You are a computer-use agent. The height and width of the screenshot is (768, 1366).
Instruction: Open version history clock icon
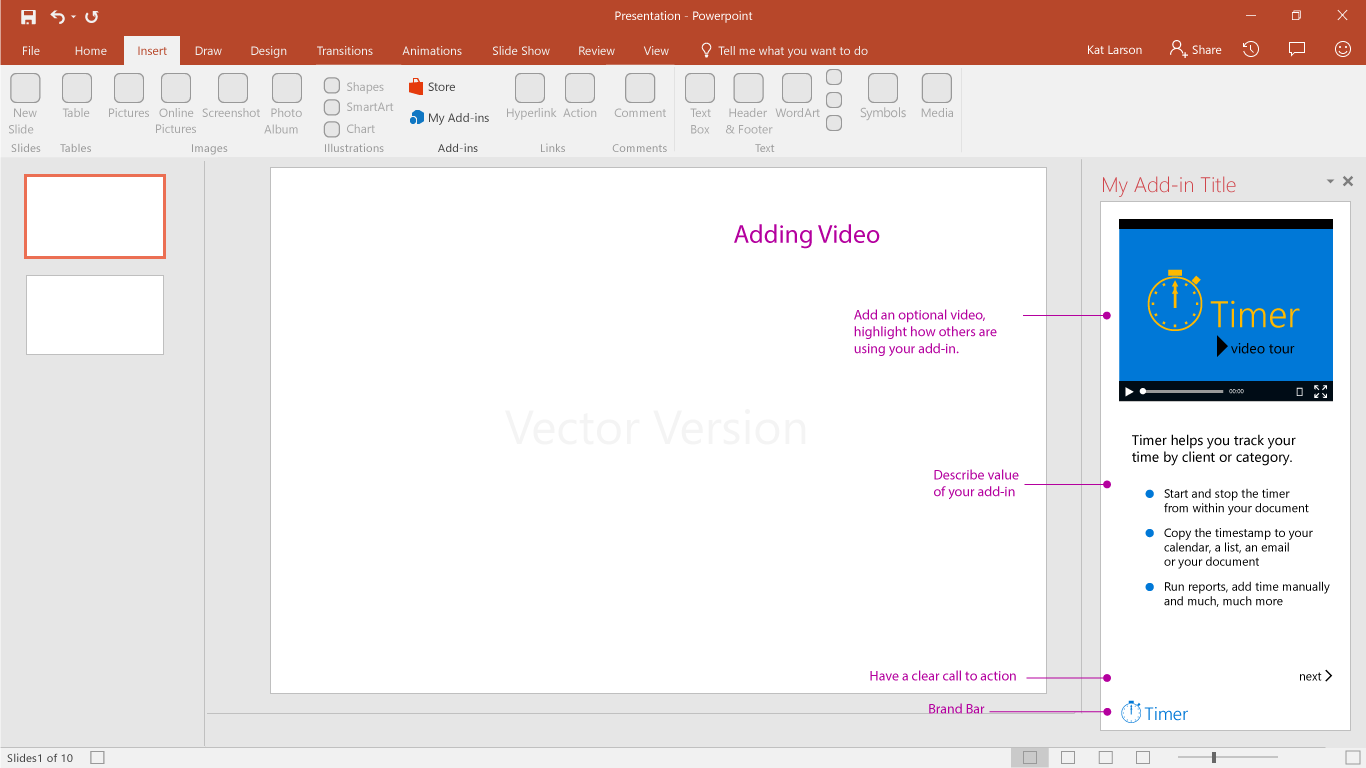pos(1251,49)
